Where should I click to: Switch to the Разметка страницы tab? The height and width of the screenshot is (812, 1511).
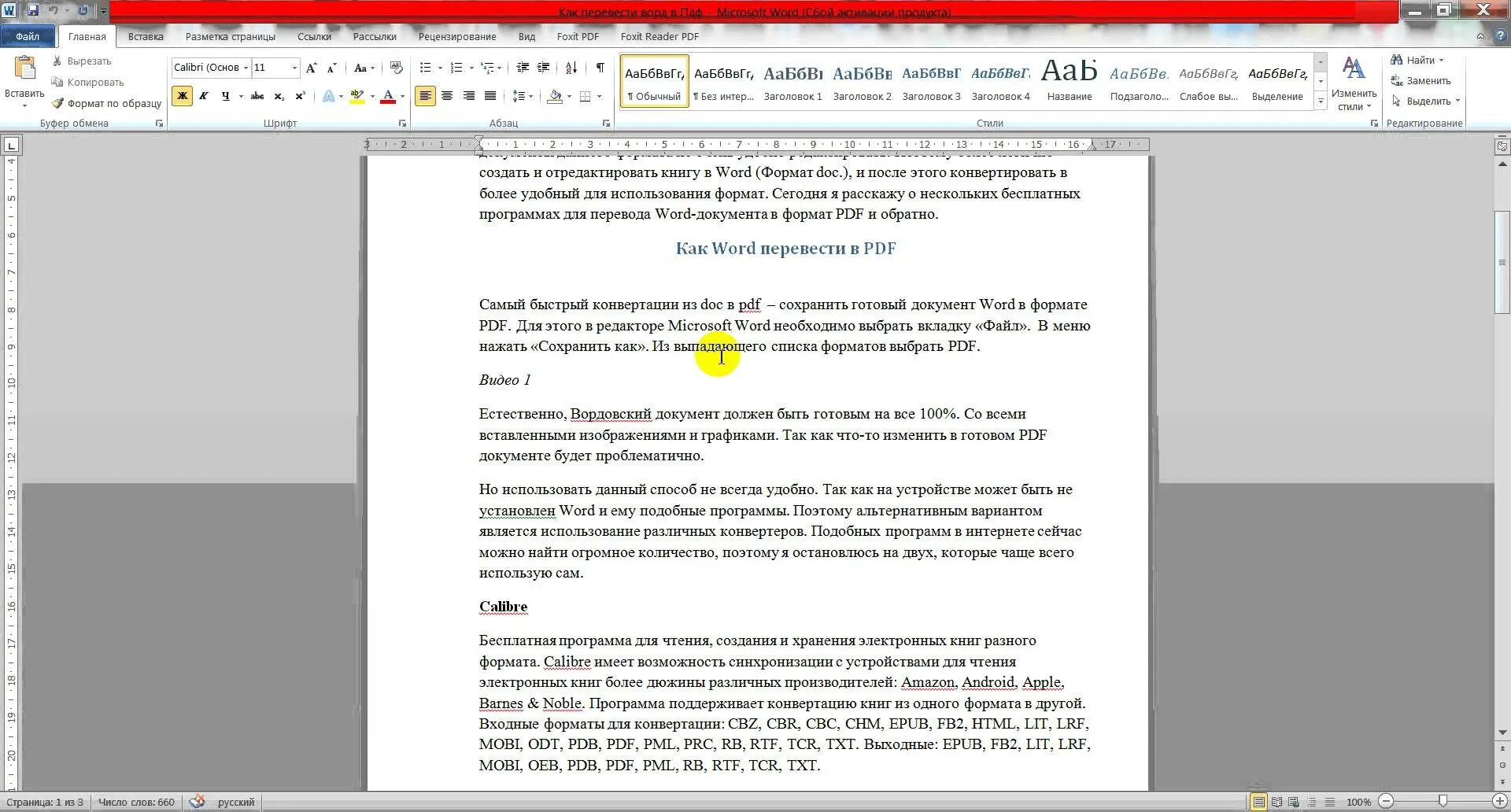tap(231, 36)
